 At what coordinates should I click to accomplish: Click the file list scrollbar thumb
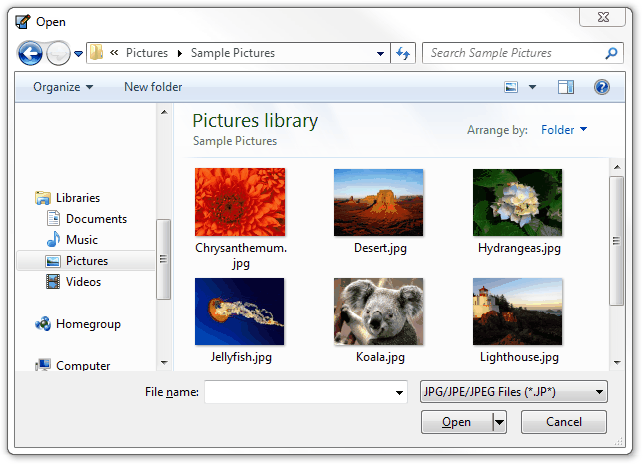pyautogui.click(x=616, y=241)
